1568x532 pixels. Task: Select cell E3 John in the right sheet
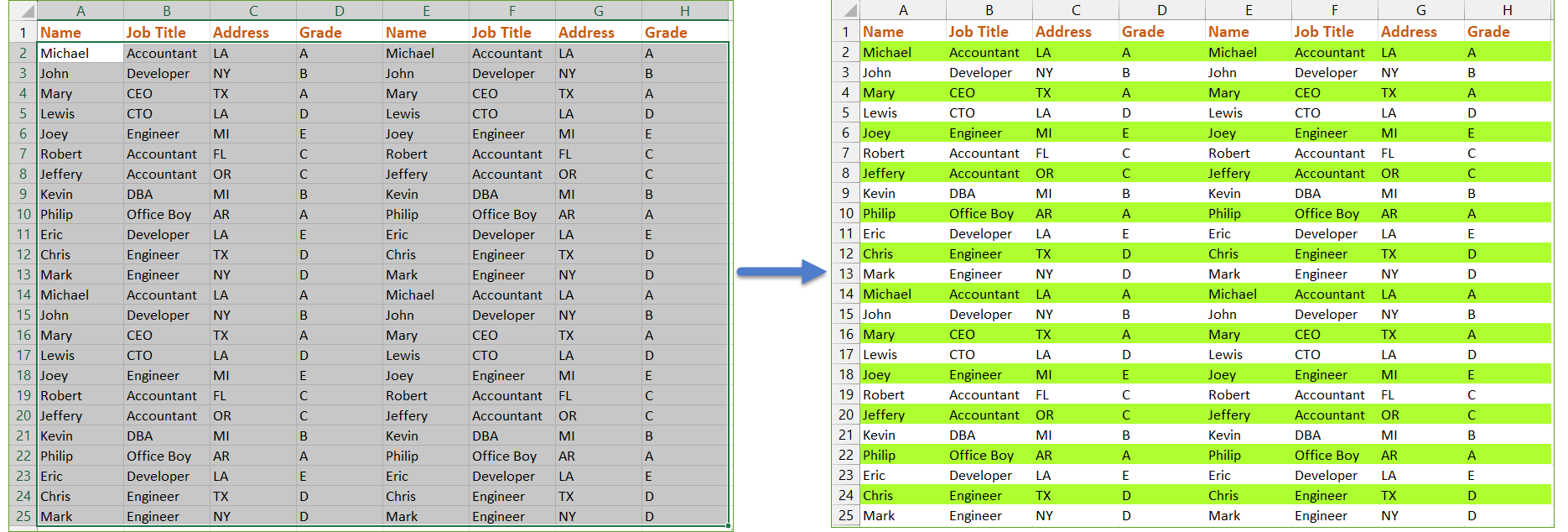pyautogui.click(x=1249, y=72)
